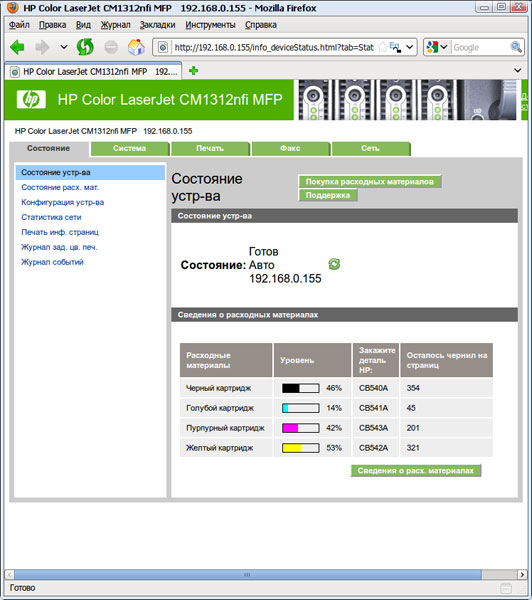Open the Журнал menu
Image resolution: width=532 pixels, height=600 pixels.
115,25
